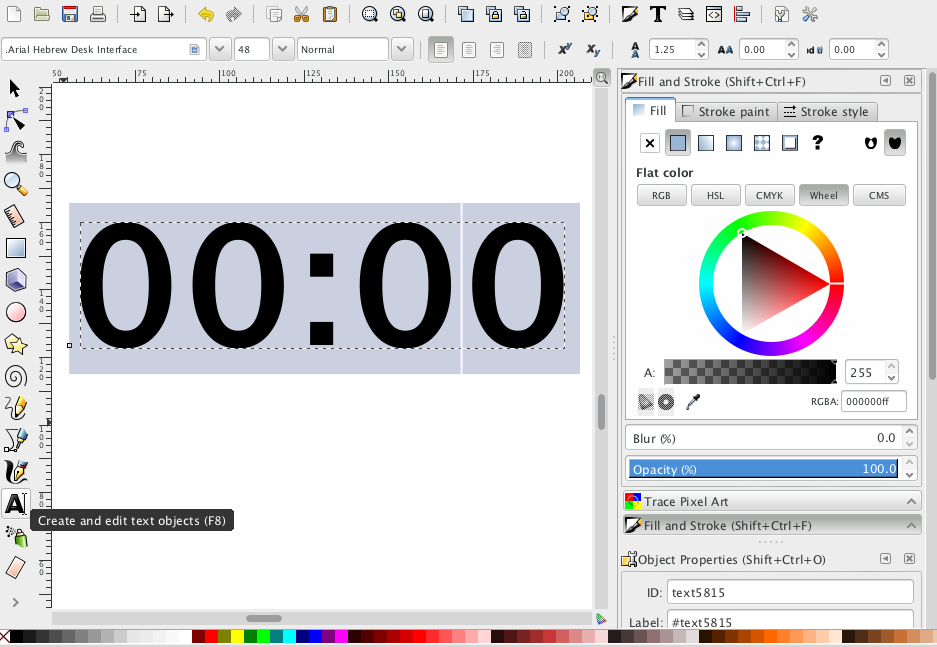Select the Rectangle tool

(x=16, y=248)
